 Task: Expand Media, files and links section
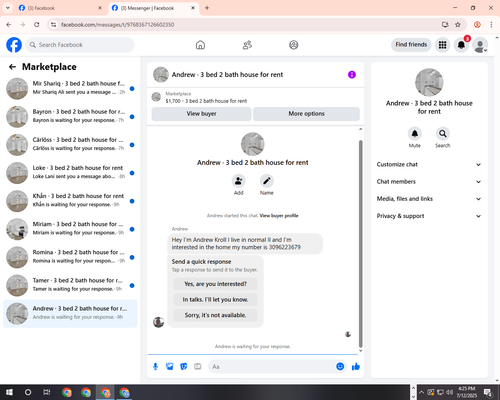coord(429,199)
